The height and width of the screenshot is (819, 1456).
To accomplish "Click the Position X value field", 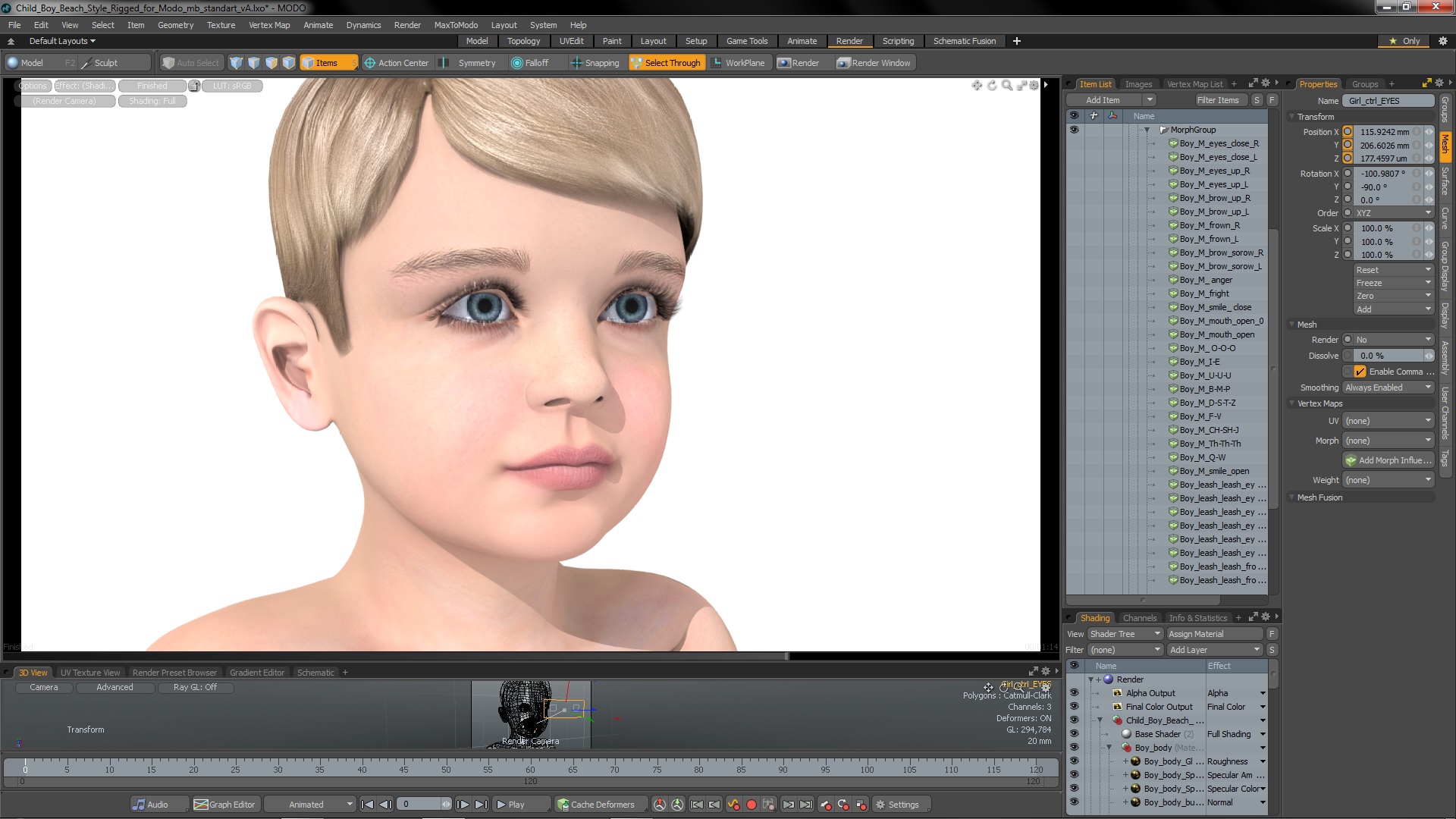I will click(1384, 132).
